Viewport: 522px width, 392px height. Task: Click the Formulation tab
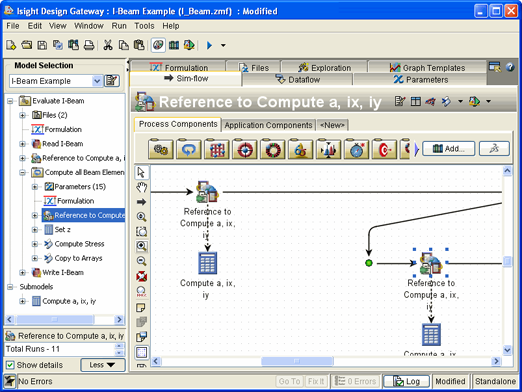179,68
